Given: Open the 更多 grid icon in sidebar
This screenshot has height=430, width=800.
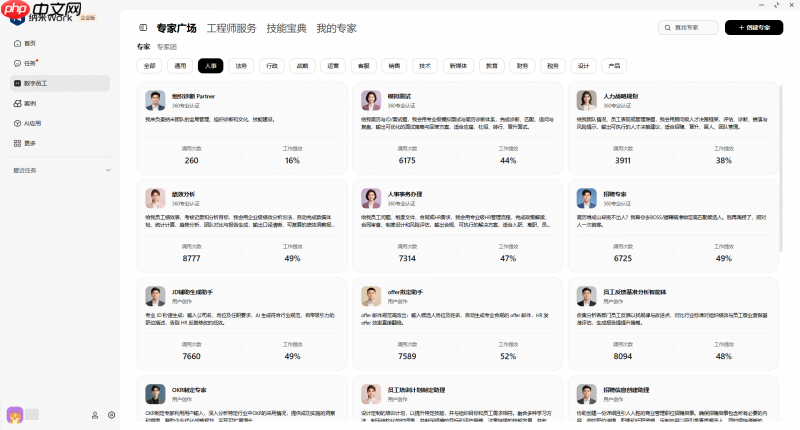Looking at the screenshot, I should (17, 143).
